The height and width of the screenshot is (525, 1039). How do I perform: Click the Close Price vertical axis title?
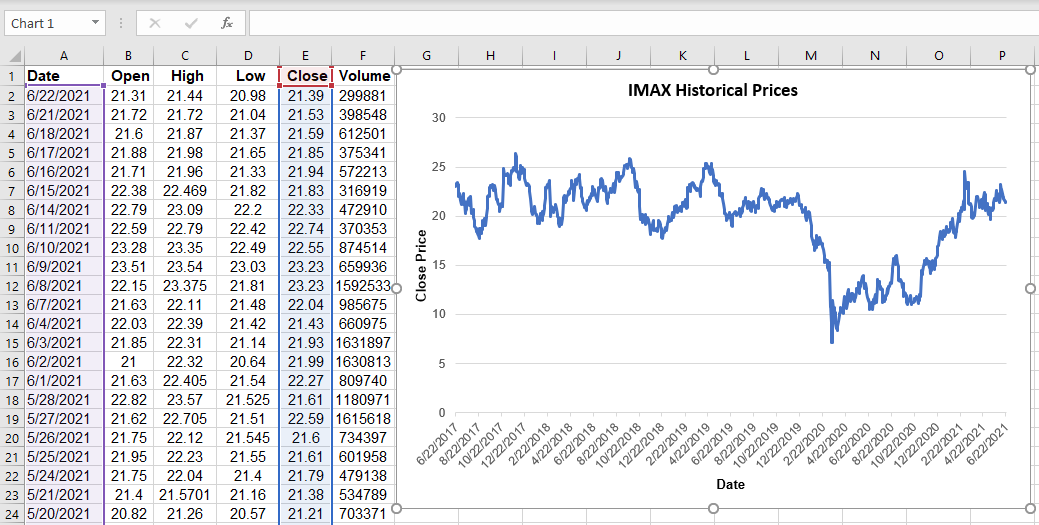[421, 265]
